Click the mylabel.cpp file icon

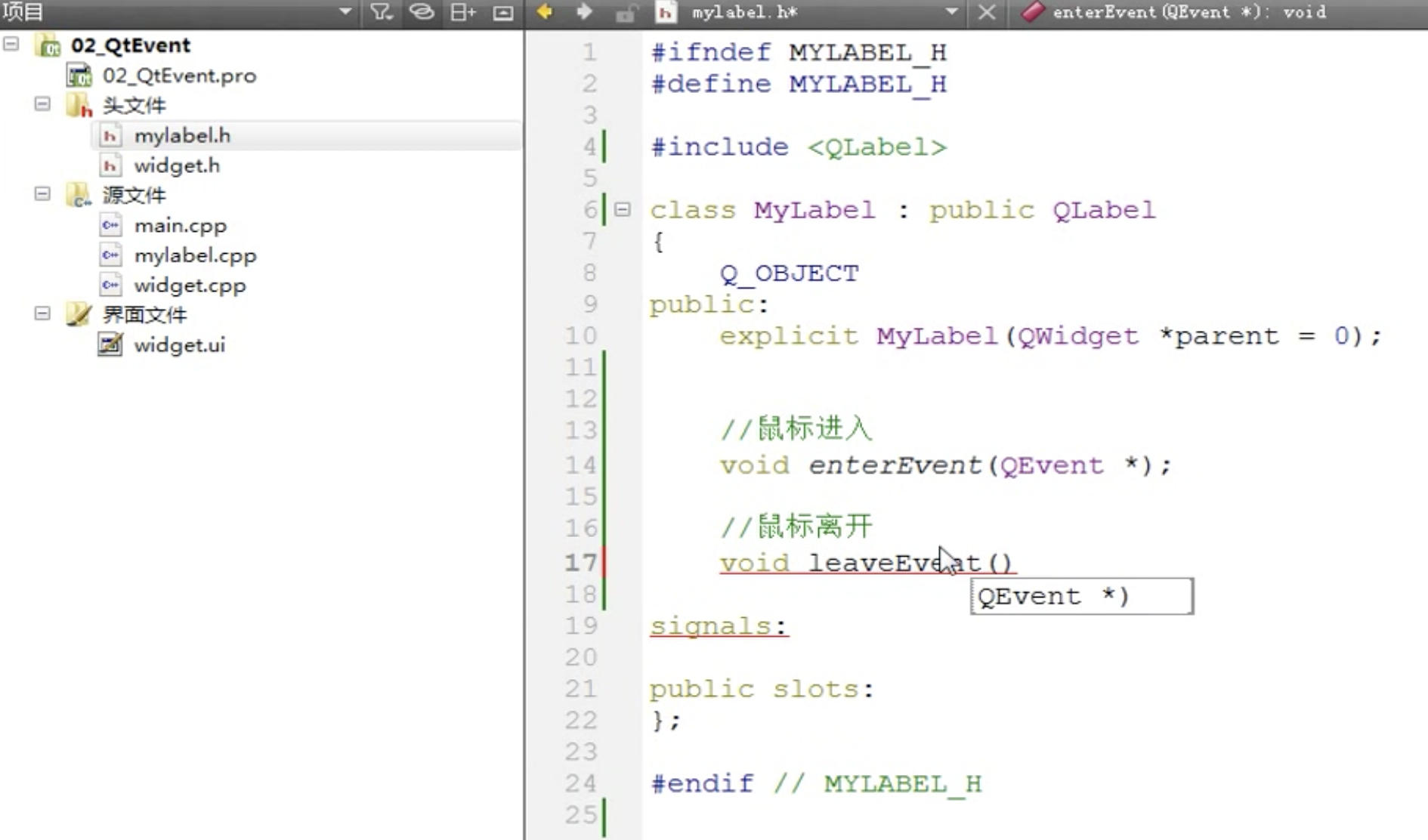[110, 255]
